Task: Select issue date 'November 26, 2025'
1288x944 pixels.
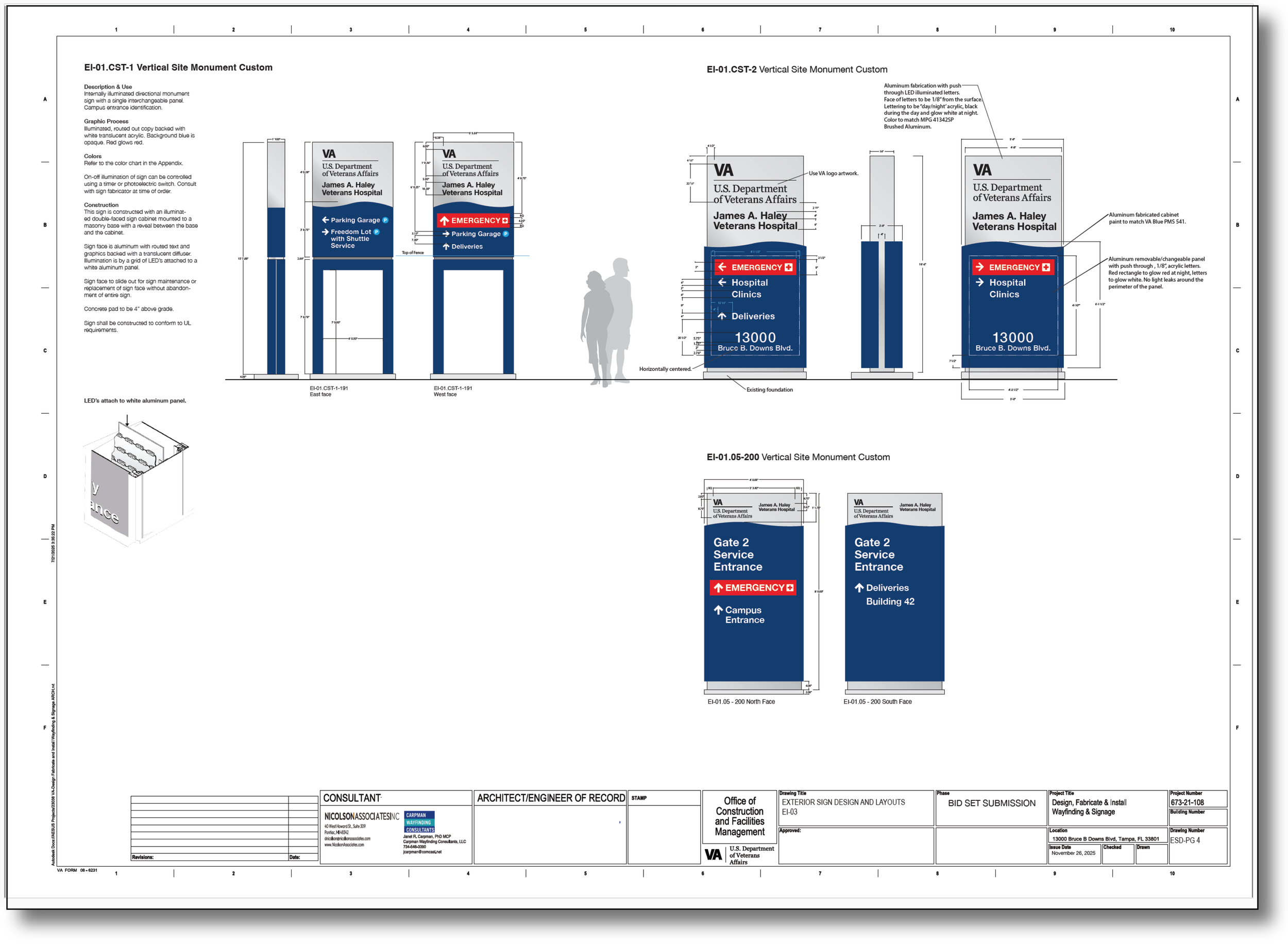Action: pos(1074,854)
